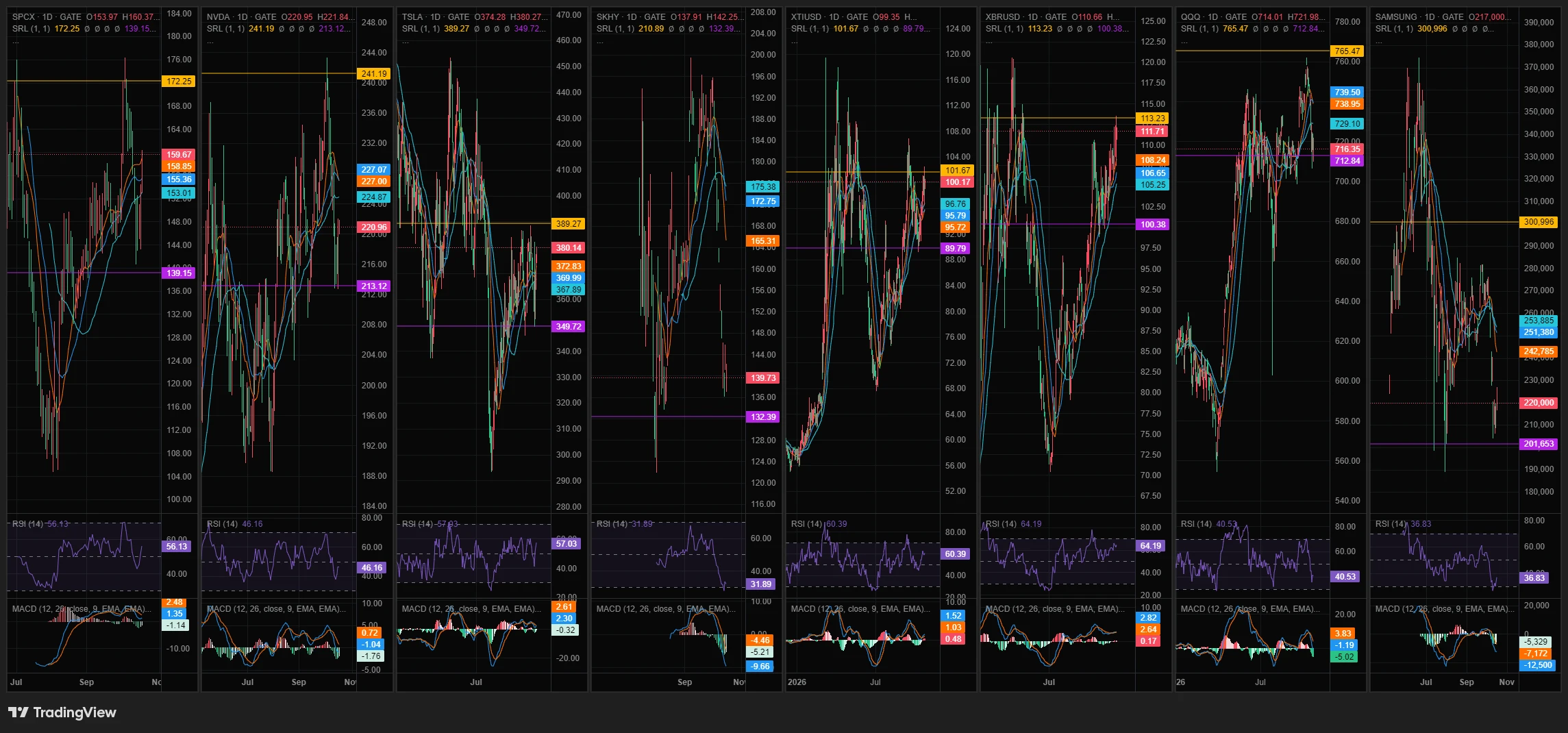1568x733 pixels.
Task: Click the RSI 31.89 value tag on SKHY
Action: tap(761, 584)
